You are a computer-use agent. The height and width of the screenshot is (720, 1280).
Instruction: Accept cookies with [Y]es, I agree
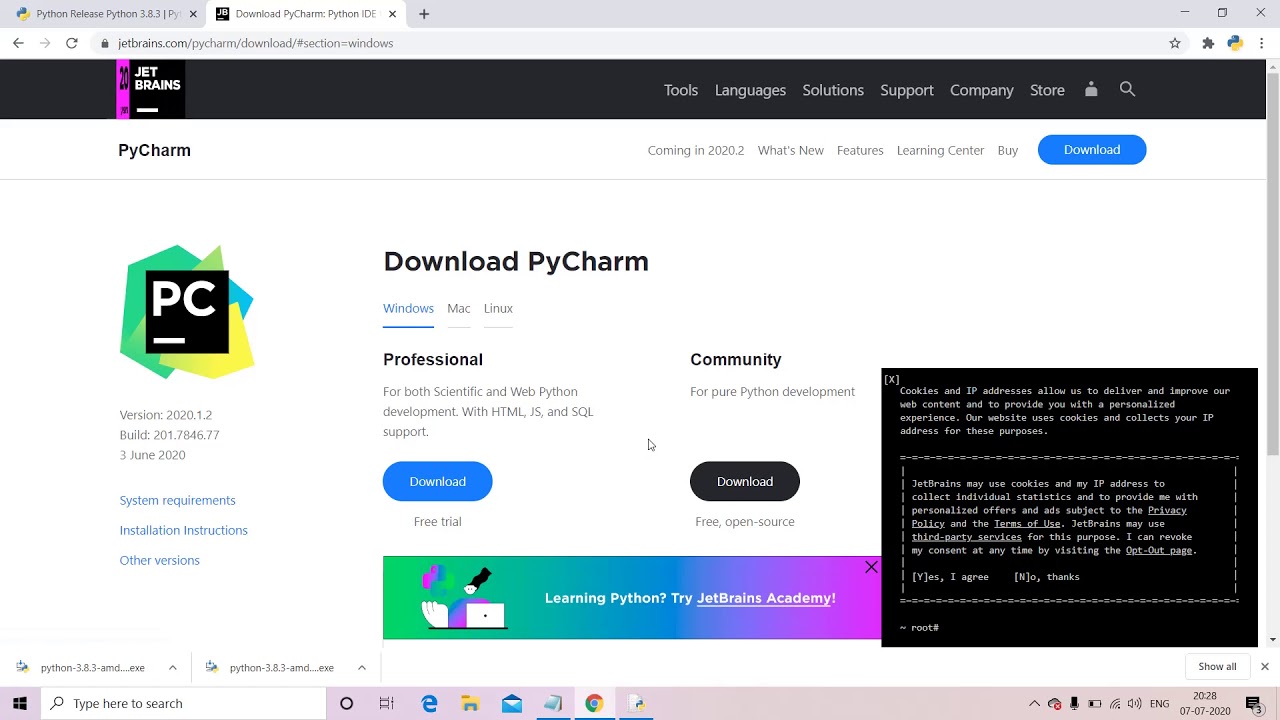click(x=950, y=577)
